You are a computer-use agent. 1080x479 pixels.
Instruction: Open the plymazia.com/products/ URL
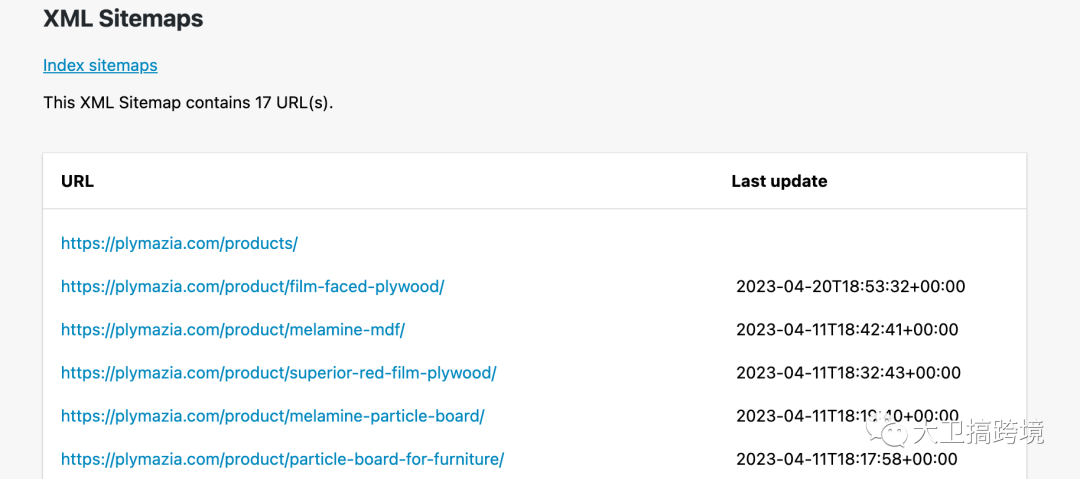179,243
